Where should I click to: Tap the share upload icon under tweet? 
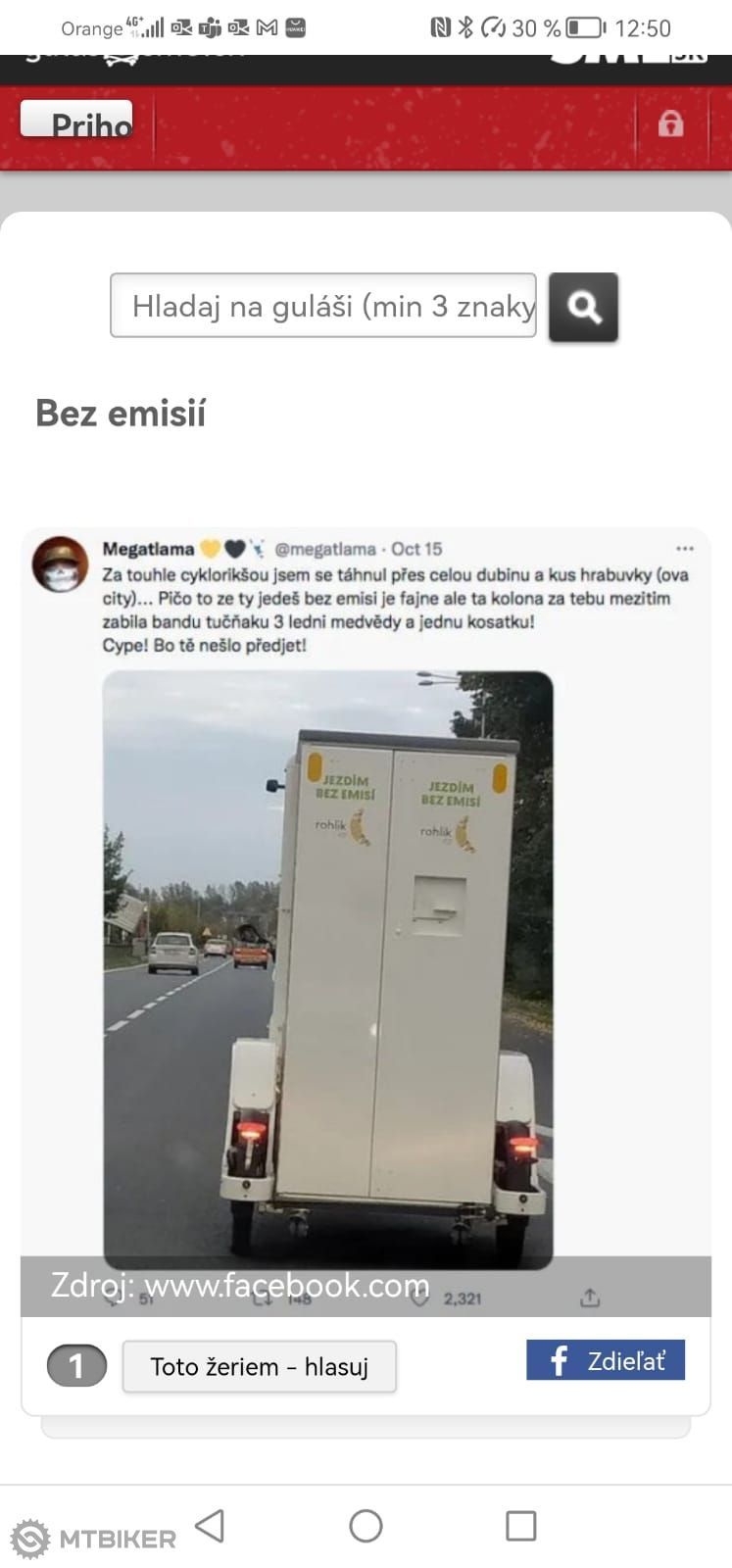pyautogui.click(x=589, y=1298)
